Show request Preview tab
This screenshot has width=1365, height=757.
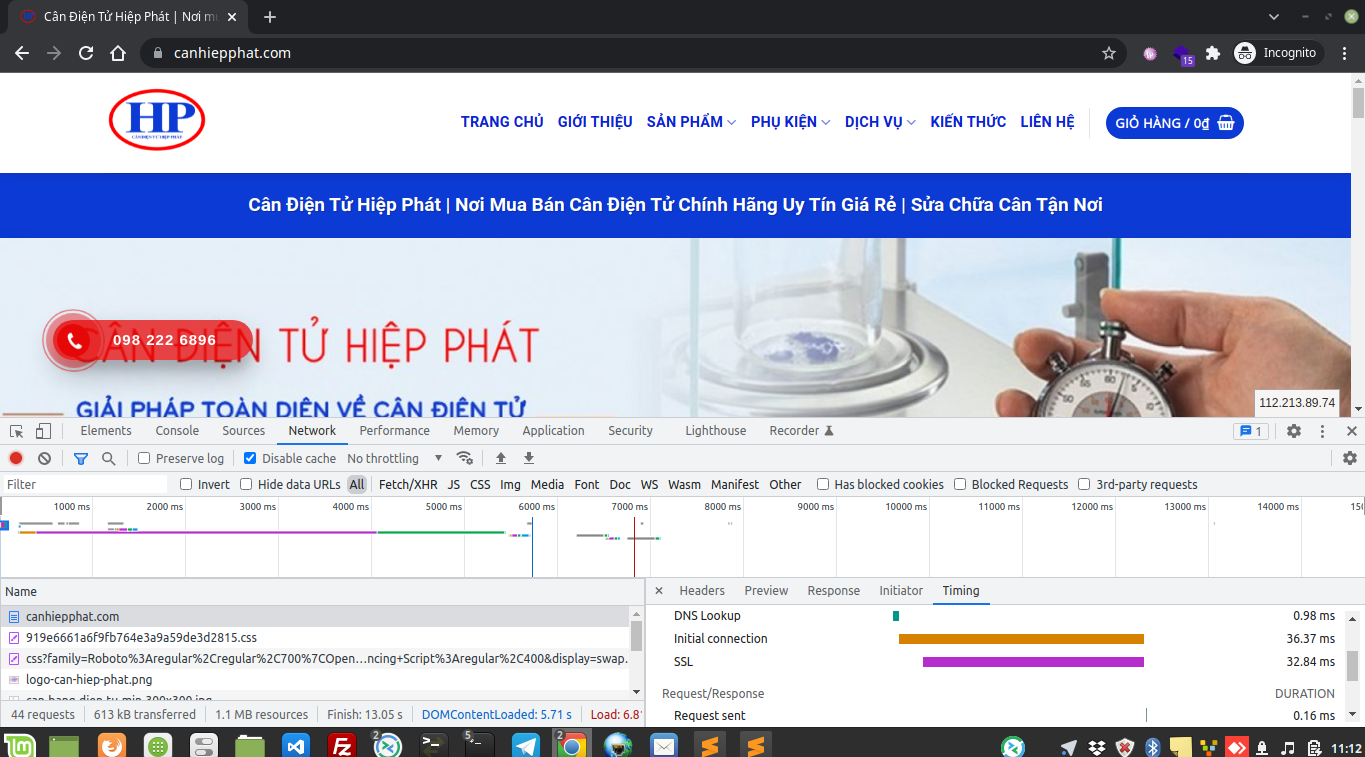tap(766, 591)
